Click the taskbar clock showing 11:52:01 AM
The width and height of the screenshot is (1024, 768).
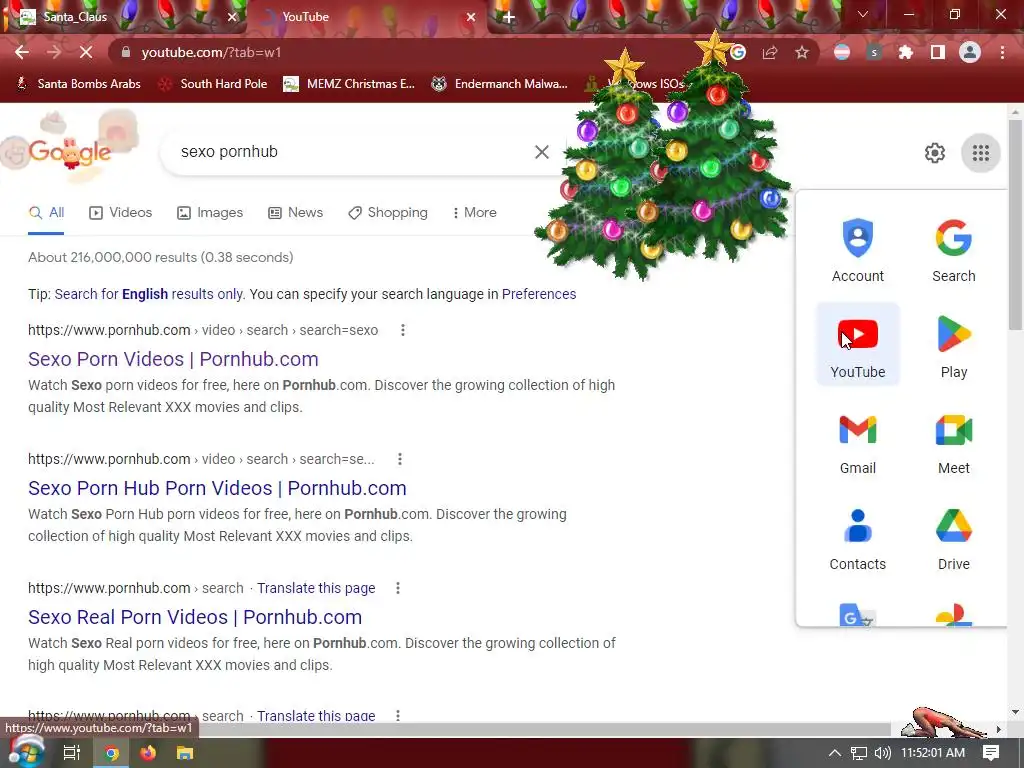933,753
